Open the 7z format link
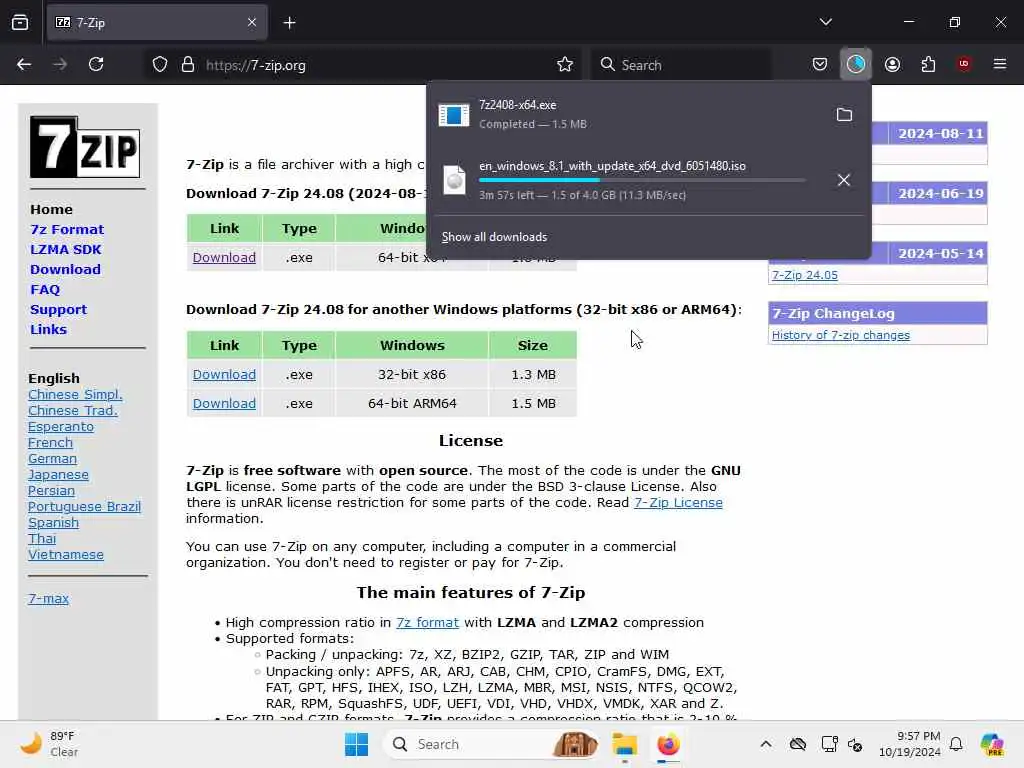The image size is (1024, 768). 427,623
